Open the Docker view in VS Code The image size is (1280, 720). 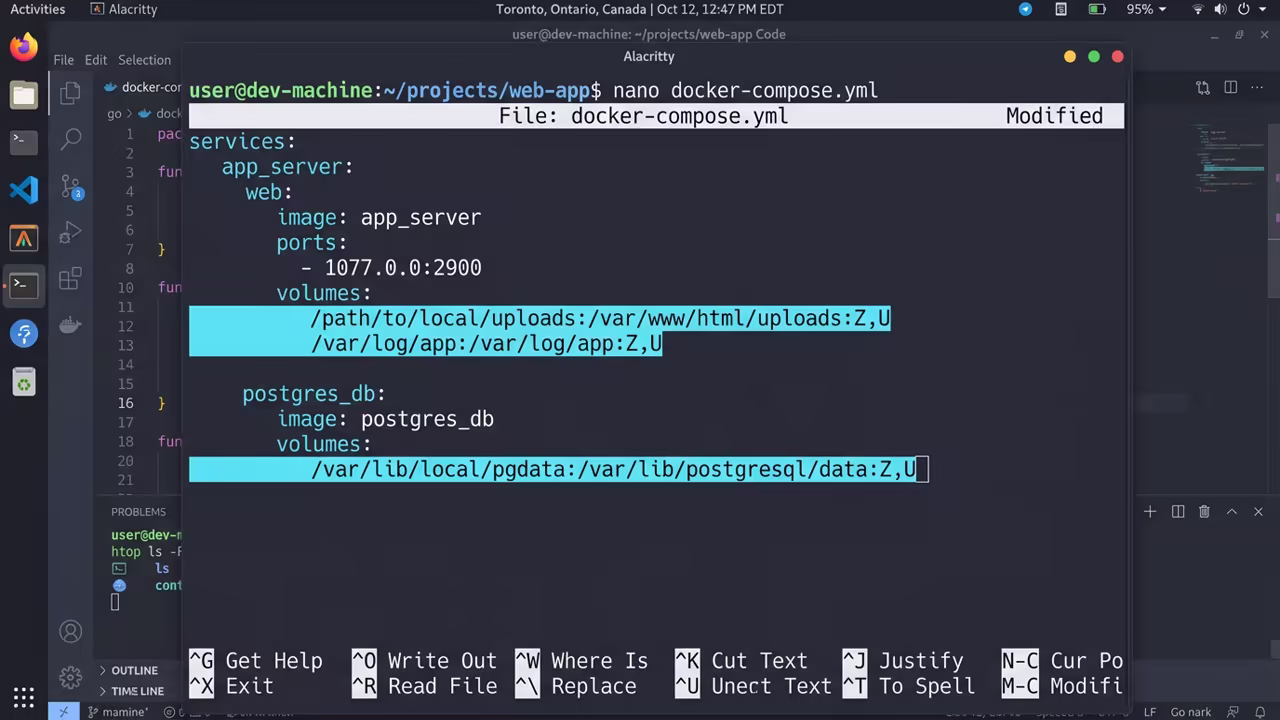tap(70, 325)
